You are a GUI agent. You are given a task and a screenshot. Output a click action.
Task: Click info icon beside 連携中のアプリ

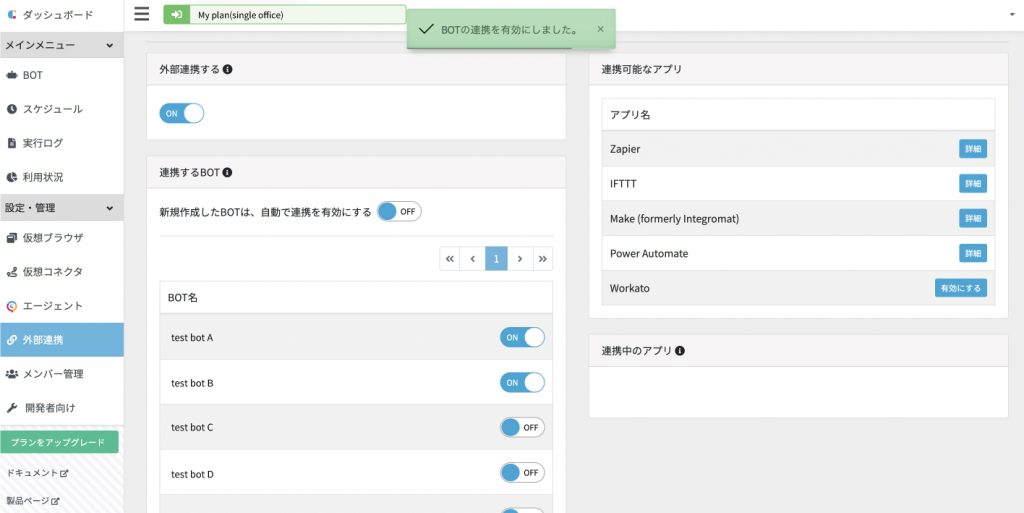click(680, 351)
